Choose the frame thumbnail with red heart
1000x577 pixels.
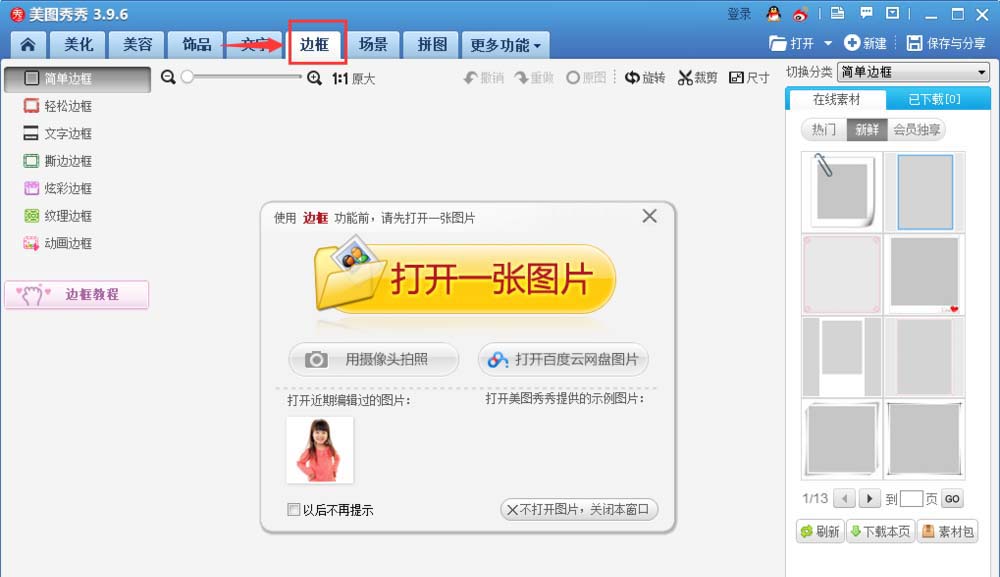coord(925,274)
